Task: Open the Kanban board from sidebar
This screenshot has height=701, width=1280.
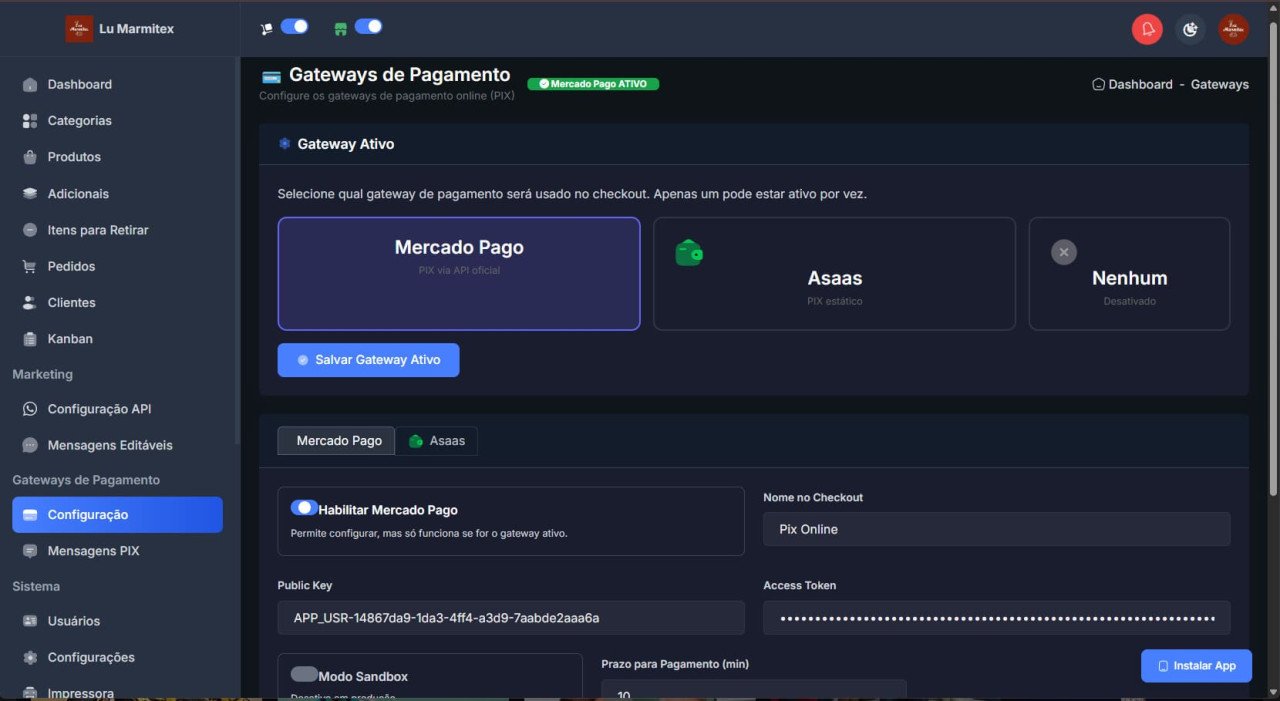Action: pos(70,338)
